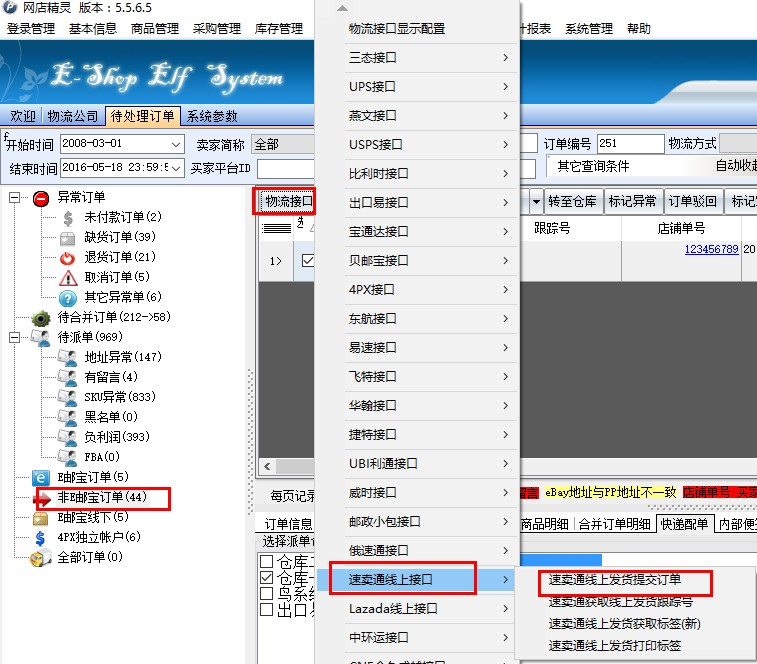Image resolution: width=757 pixels, height=664 pixels.
Task: Click the folder icon for E邮宝线下(5)
Action: tap(41, 519)
